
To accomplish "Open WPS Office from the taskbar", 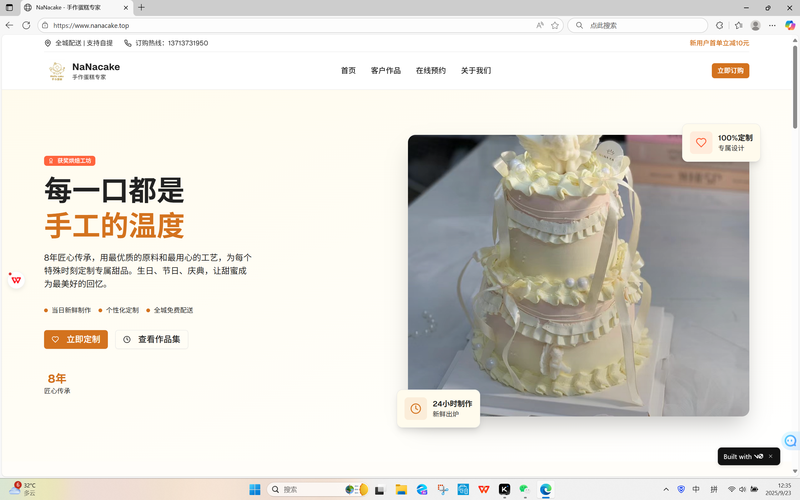I will [x=484, y=489].
